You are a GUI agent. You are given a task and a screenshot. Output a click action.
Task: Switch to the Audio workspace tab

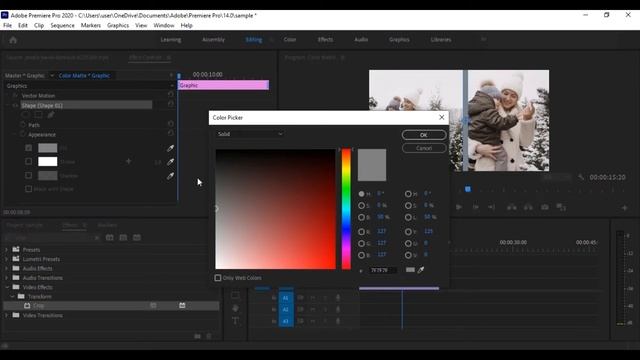(x=361, y=40)
